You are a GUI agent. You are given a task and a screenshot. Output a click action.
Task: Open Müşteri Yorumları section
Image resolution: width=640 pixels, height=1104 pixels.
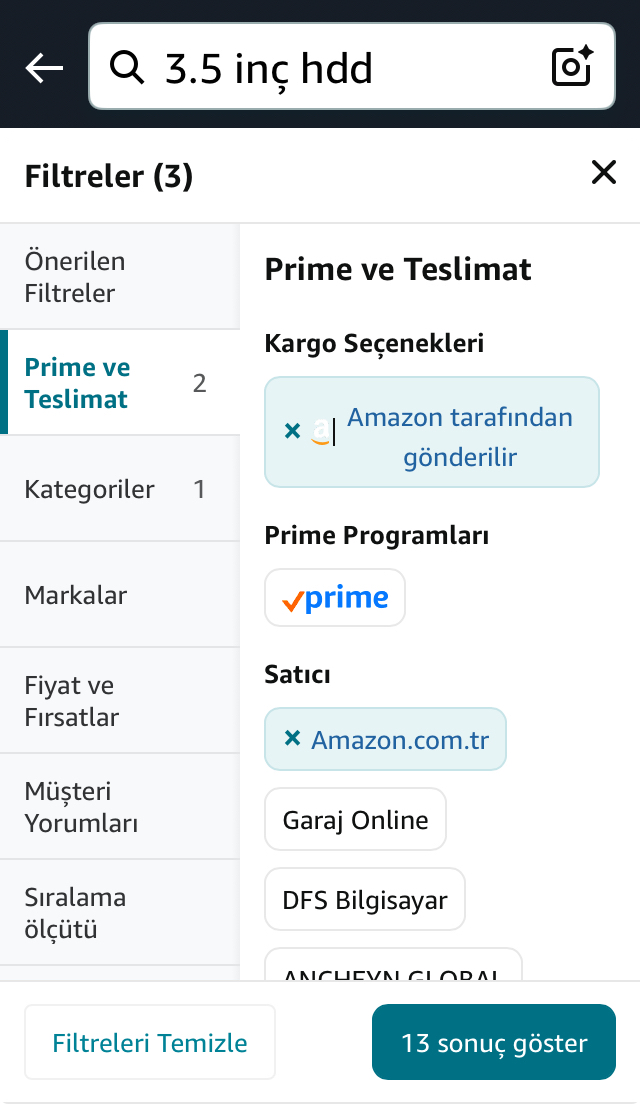coord(120,807)
